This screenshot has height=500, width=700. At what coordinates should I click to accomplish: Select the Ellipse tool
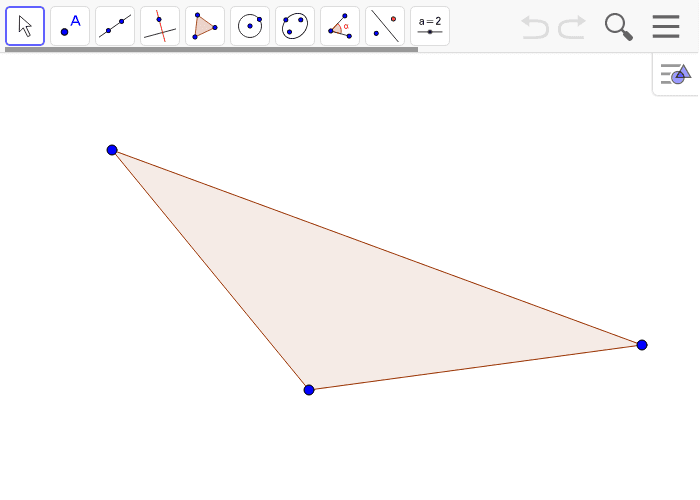pos(295,26)
